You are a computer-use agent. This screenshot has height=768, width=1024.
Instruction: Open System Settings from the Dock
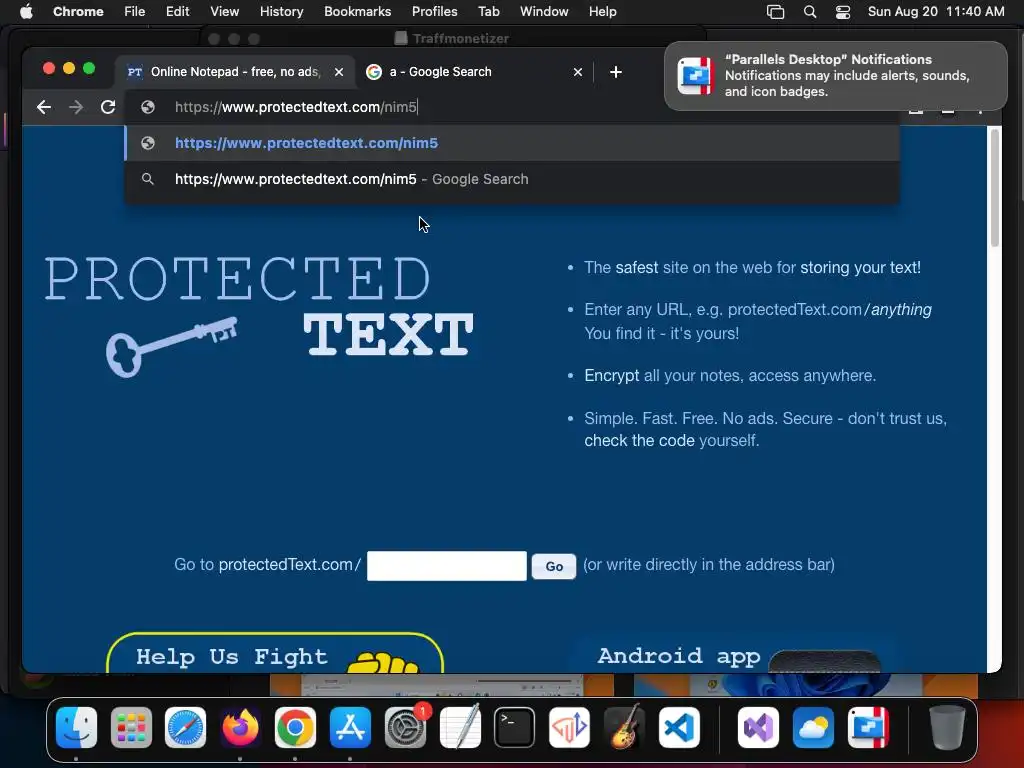tap(405, 727)
